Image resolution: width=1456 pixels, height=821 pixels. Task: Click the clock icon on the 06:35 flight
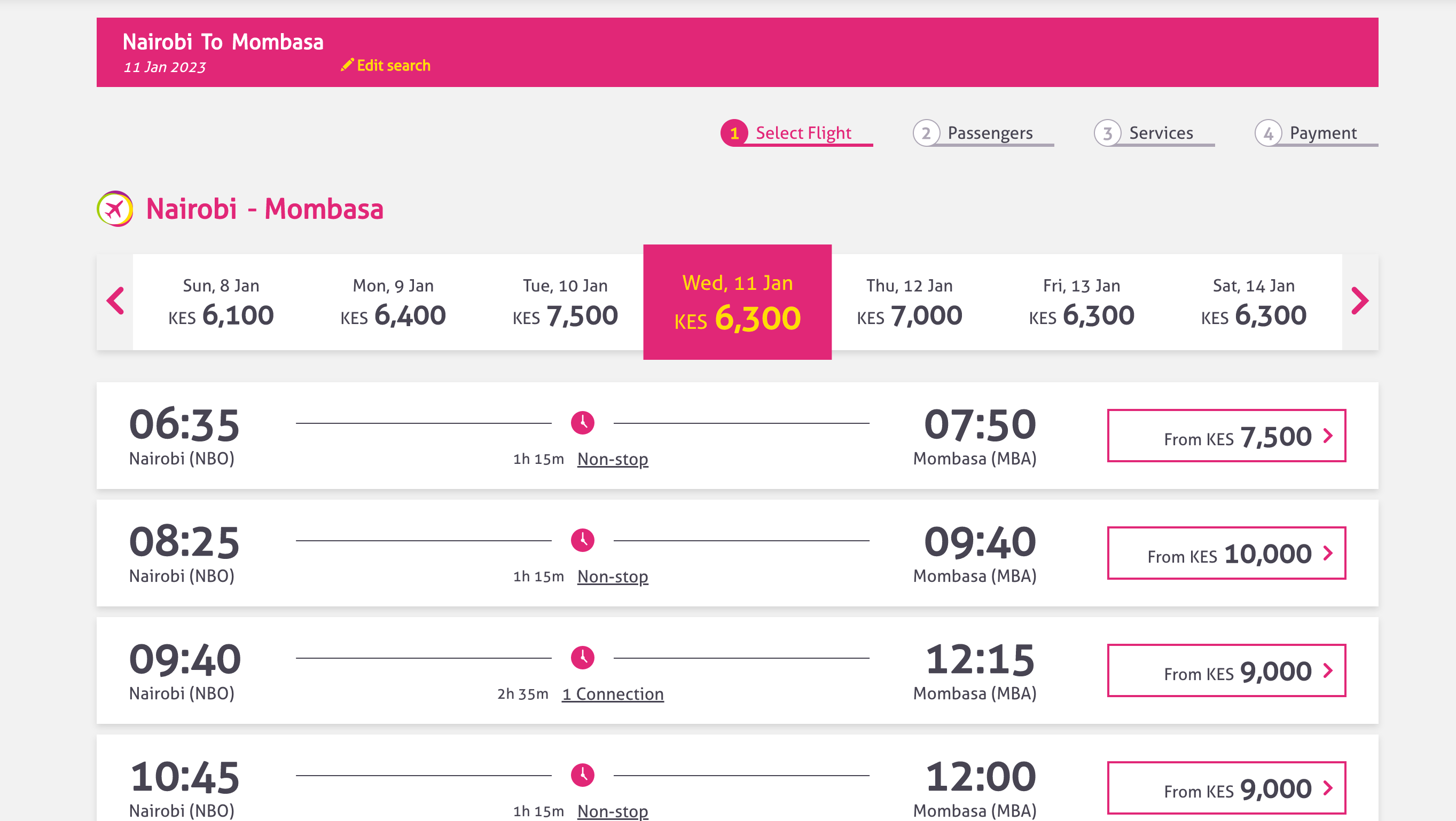click(x=582, y=423)
